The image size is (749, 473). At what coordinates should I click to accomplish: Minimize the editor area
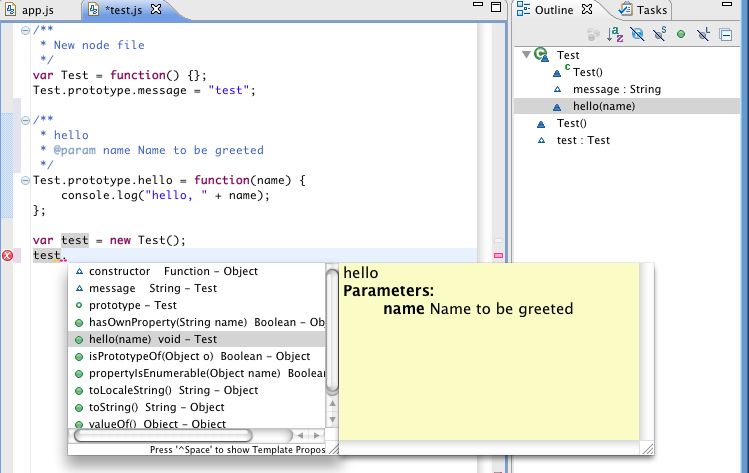pyautogui.click(x=478, y=5)
